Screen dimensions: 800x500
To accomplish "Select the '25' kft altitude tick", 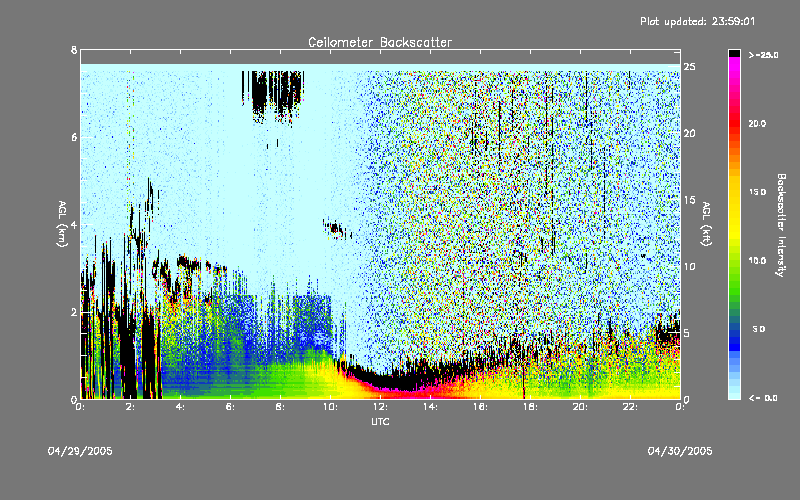I will [x=689, y=67].
